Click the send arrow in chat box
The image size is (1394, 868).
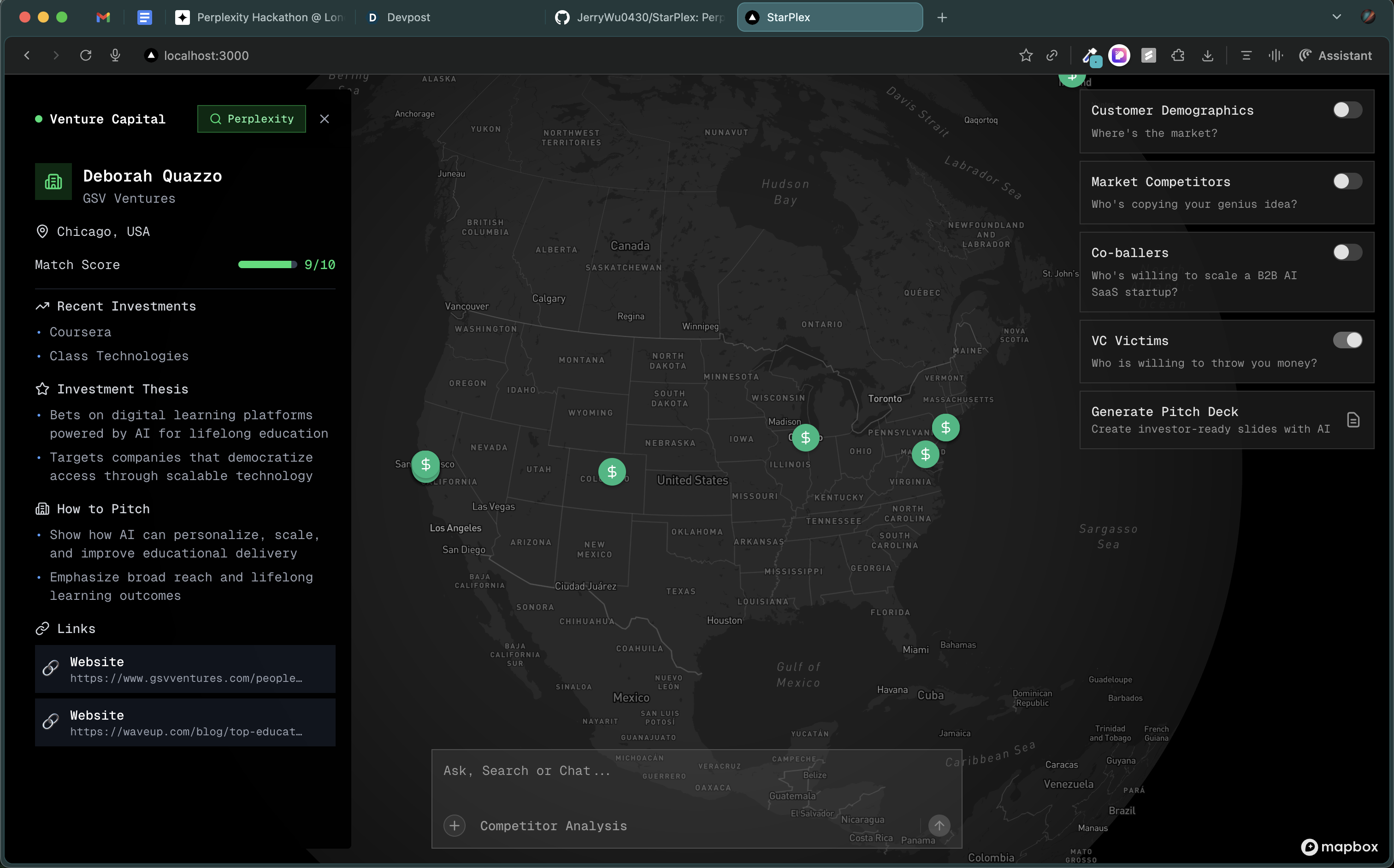point(939,826)
